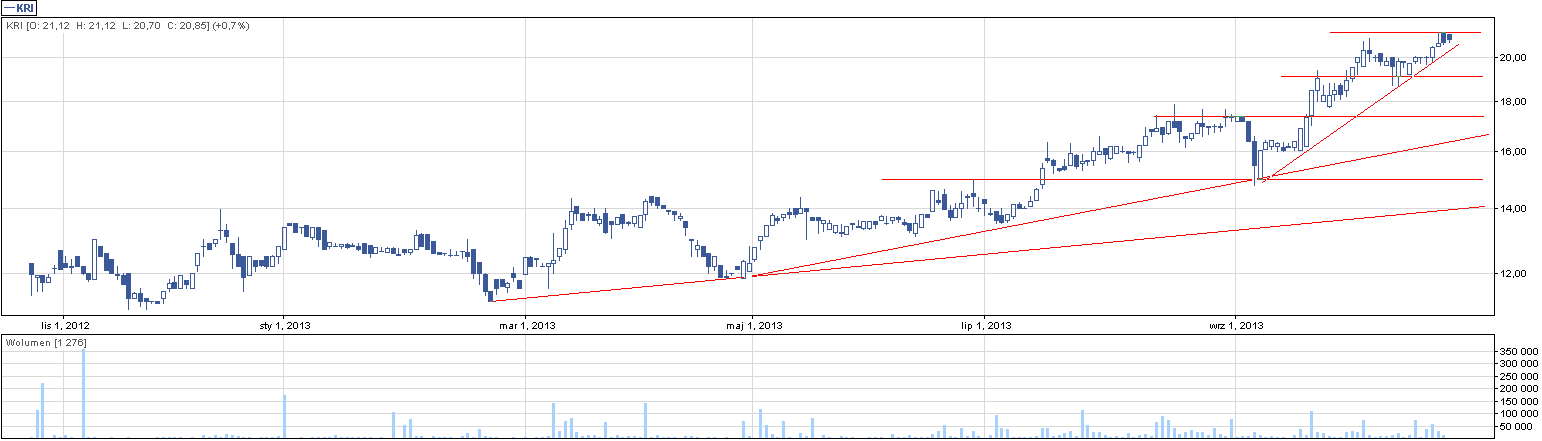This screenshot has height=441, width=1542.
Task: Click the 'sty 1, 2013' date label
Action: click(285, 326)
